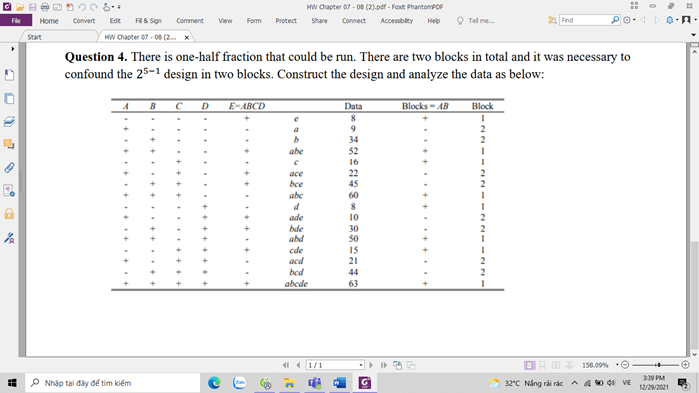Open the page number 1 / 1 dropdown

(361, 365)
